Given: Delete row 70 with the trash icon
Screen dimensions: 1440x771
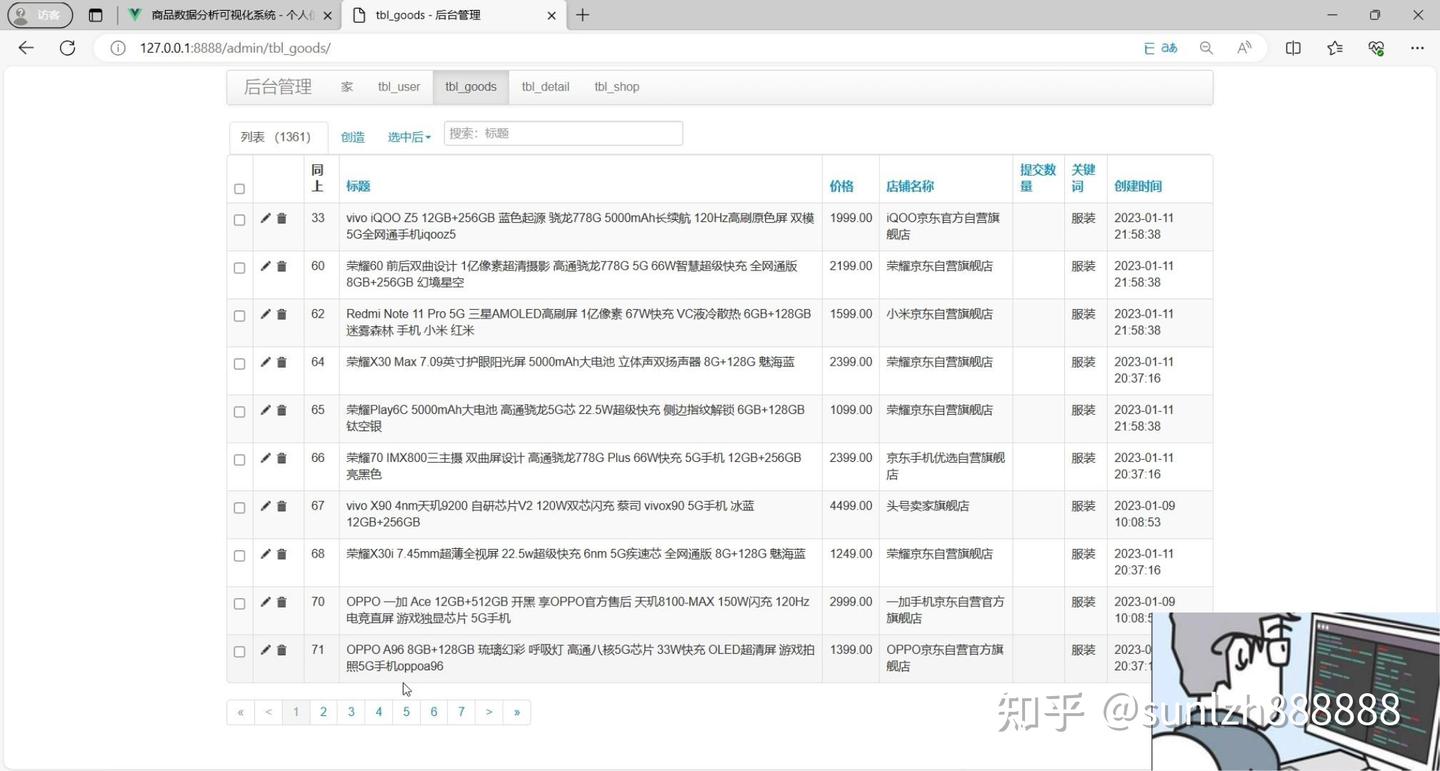Looking at the screenshot, I should tap(282, 602).
